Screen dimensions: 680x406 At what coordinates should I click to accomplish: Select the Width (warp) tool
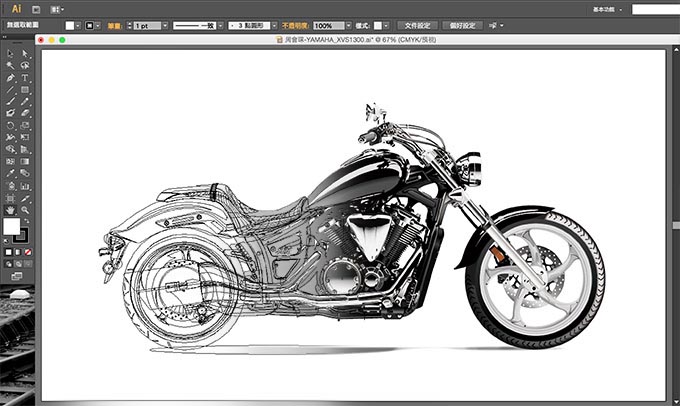pyautogui.click(x=10, y=138)
